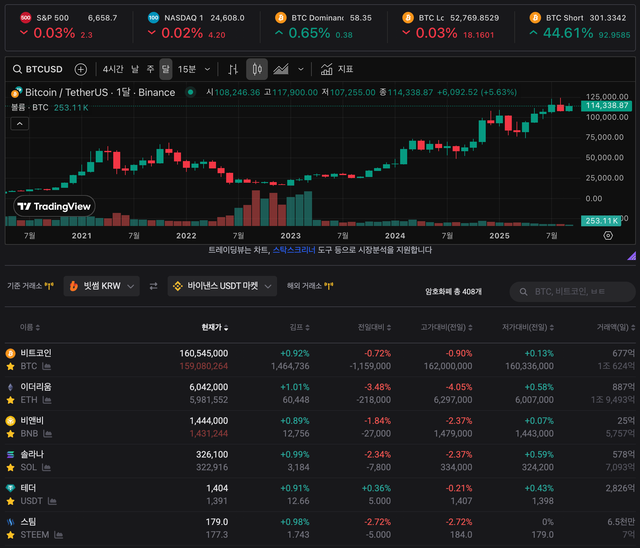This screenshot has height=548, width=640.
Task: Open the 바이낸스 USDT 마켓 dropdown
Action: [x=220, y=286]
